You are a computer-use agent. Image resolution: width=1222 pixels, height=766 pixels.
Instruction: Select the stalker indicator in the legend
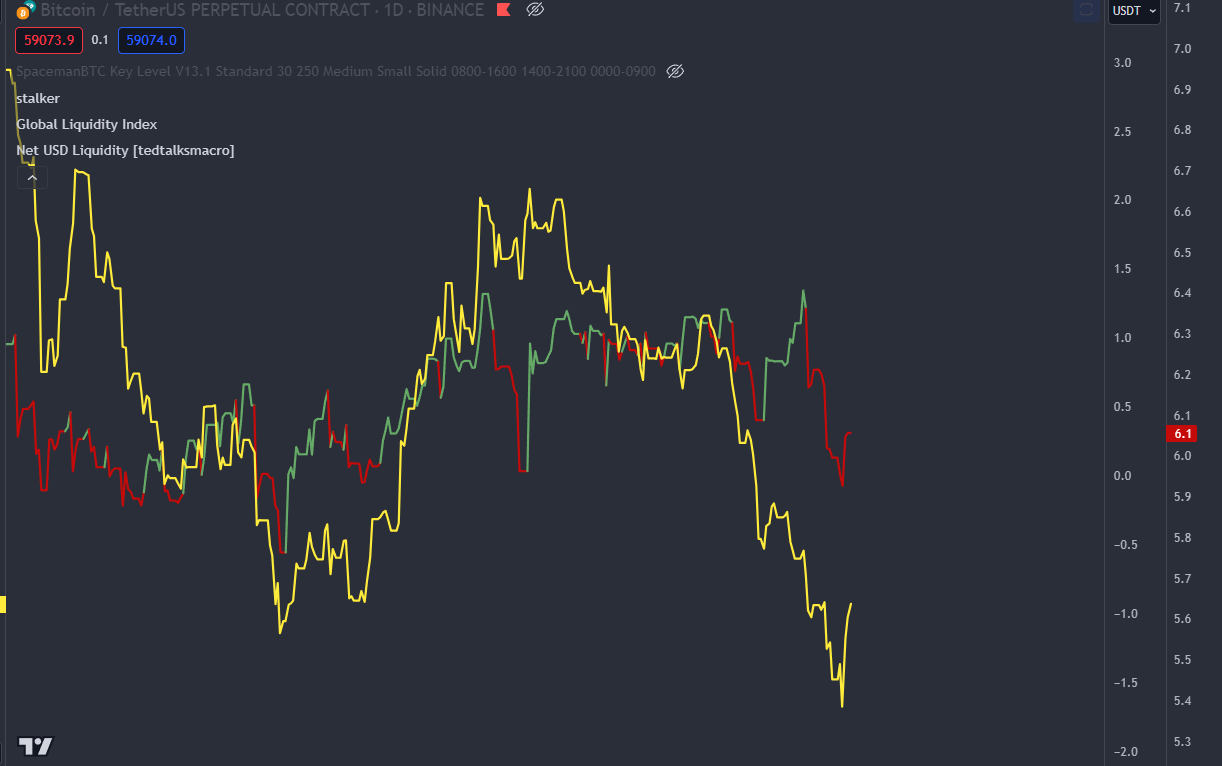[x=38, y=98]
